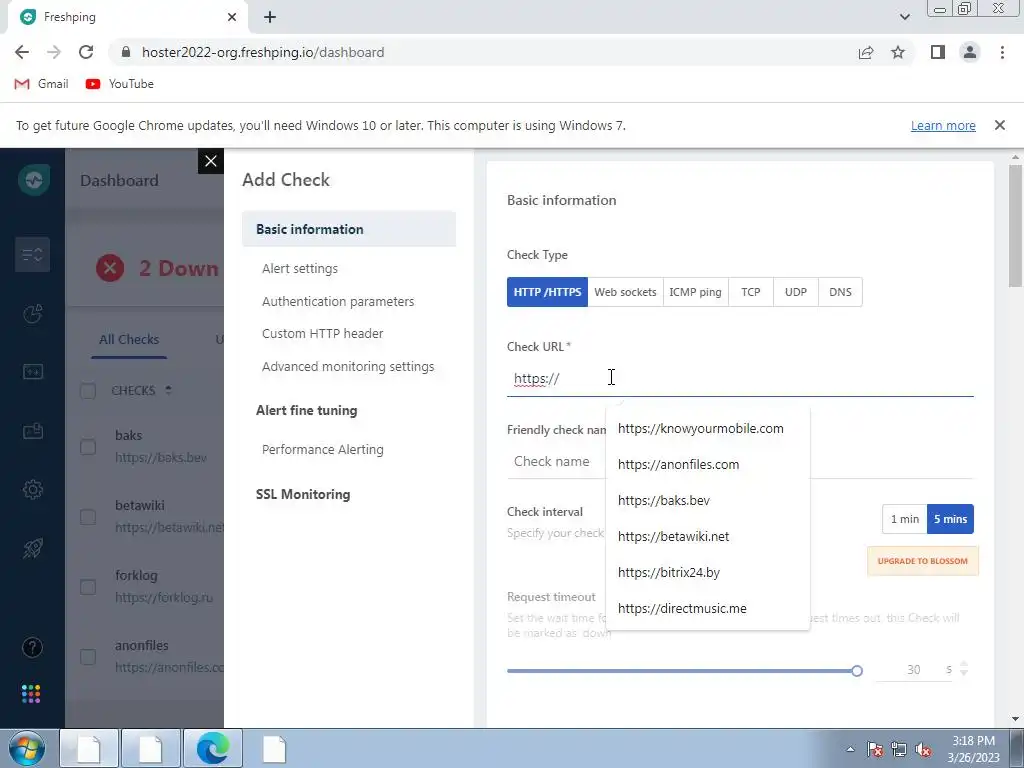Viewport: 1024px width, 768px height.
Task: Open the Chrome profile avatar
Action: click(970, 52)
